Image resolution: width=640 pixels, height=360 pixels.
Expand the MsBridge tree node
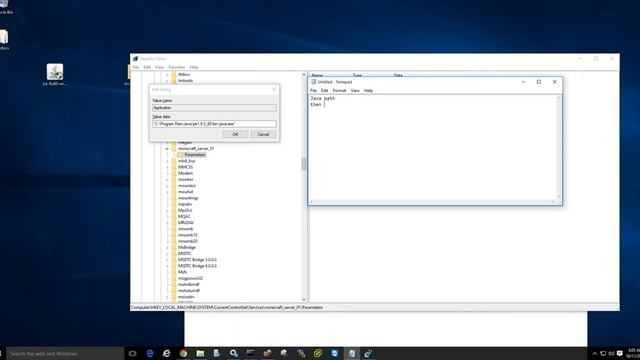click(167, 247)
